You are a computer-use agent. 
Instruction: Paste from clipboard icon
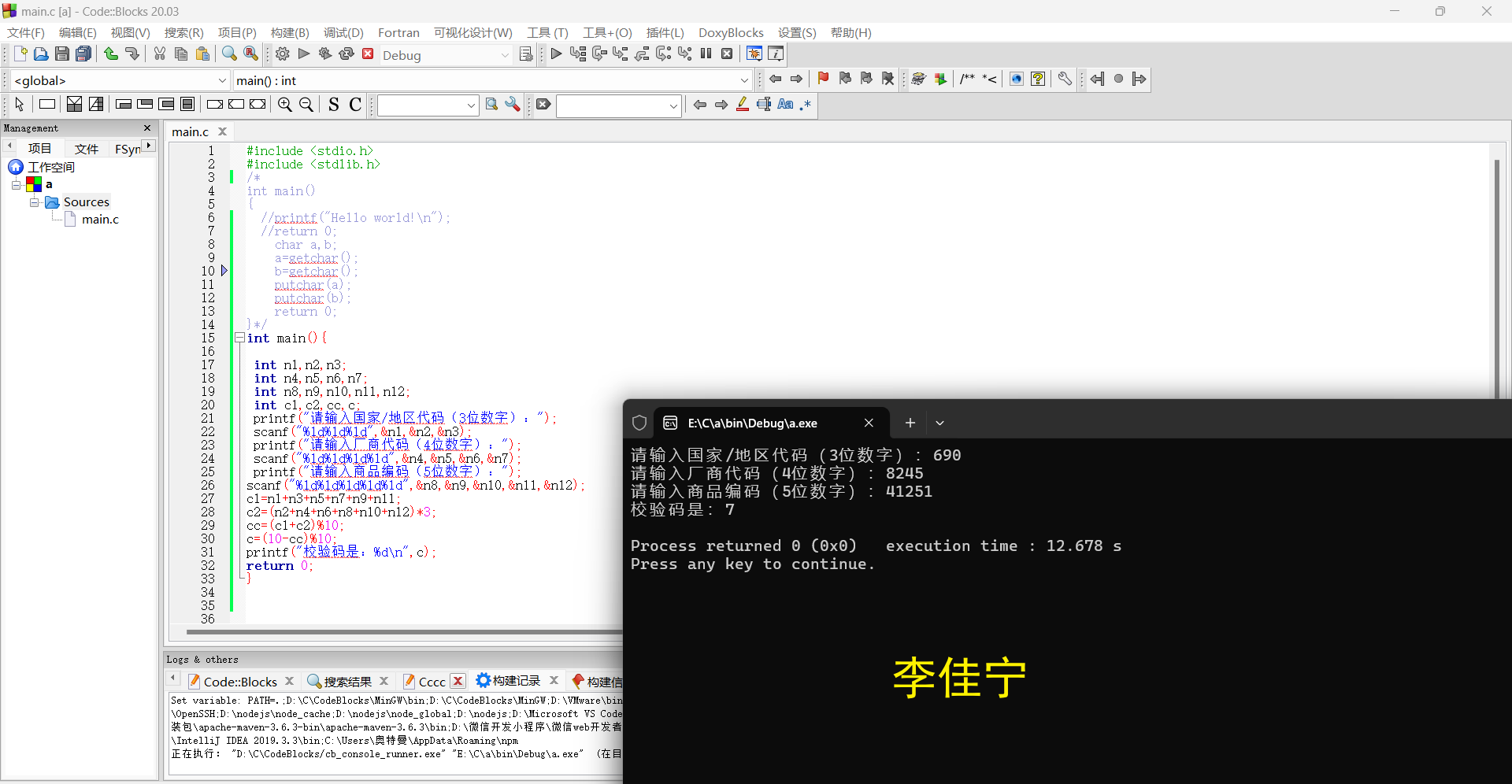(202, 54)
